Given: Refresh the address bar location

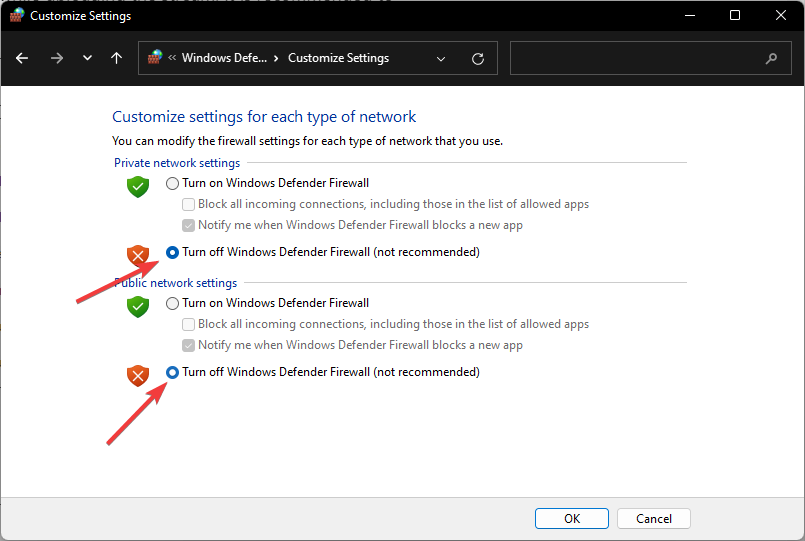Looking at the screenshot, I should (478, 59).
